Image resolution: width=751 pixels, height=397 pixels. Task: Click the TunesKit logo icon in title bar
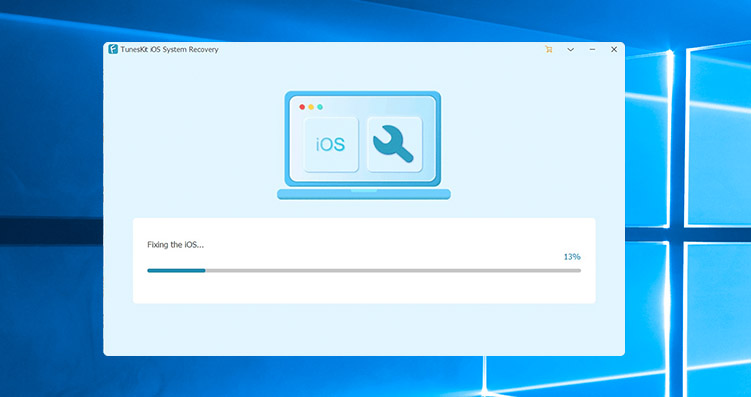coord(113,49)
